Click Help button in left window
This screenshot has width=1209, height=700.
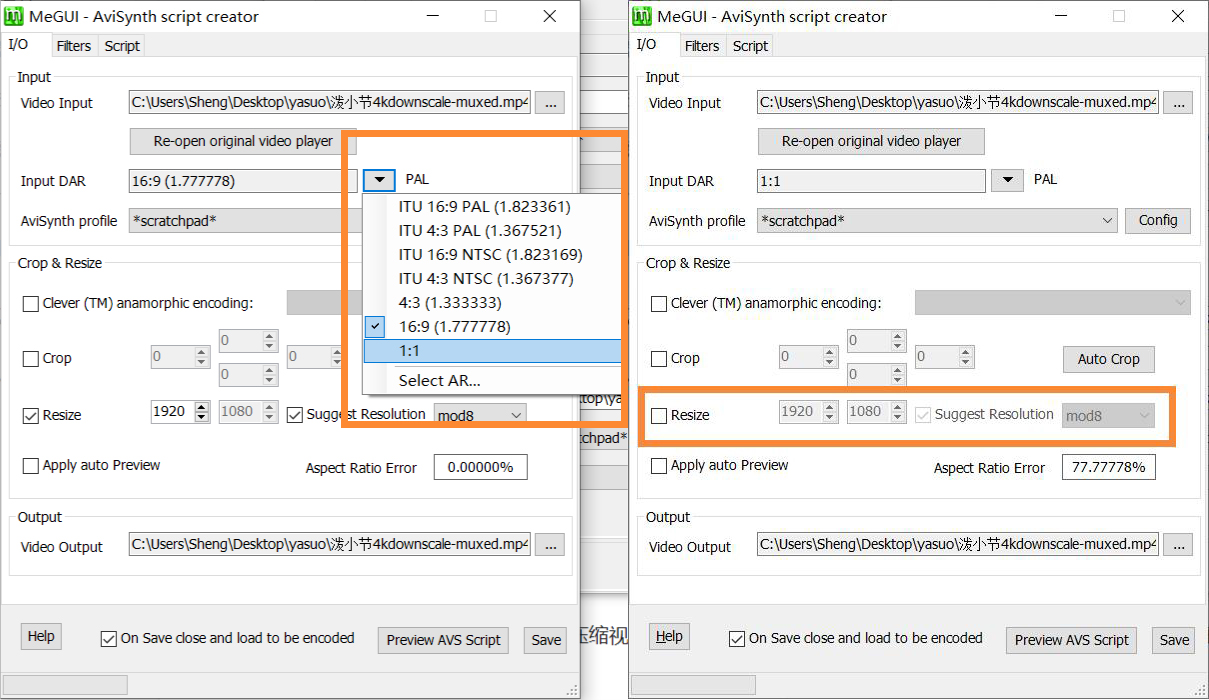point(41,637)
